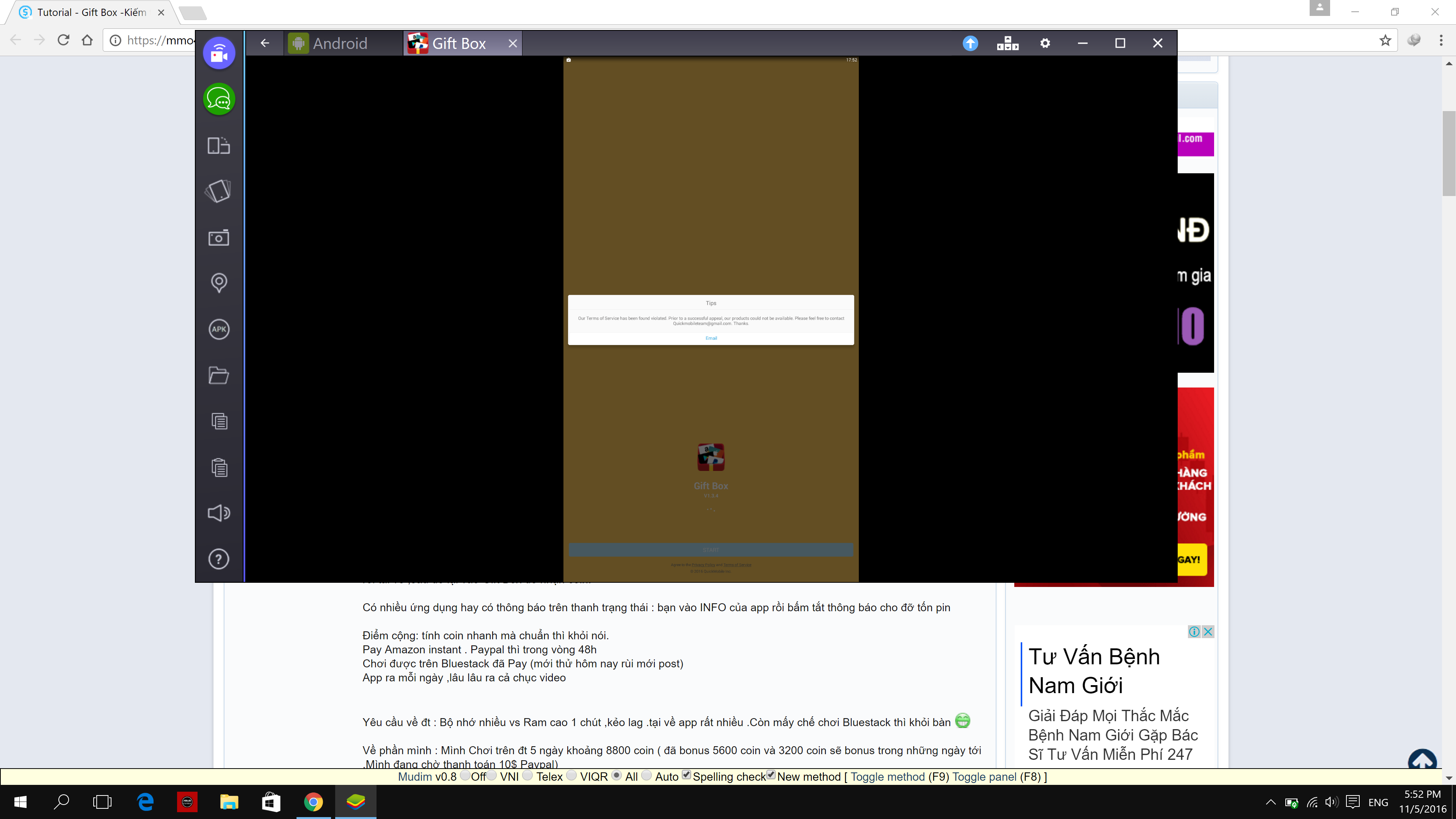Open the green chat bubble icon
1456x819 pixels.
[x=219, y=99]
